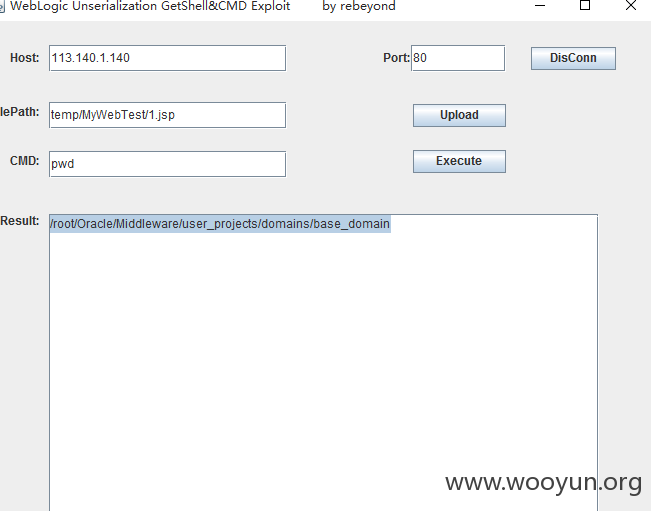Focus the Host input field
The height and width of the screenshot is (511, 651).
point(167,58)
